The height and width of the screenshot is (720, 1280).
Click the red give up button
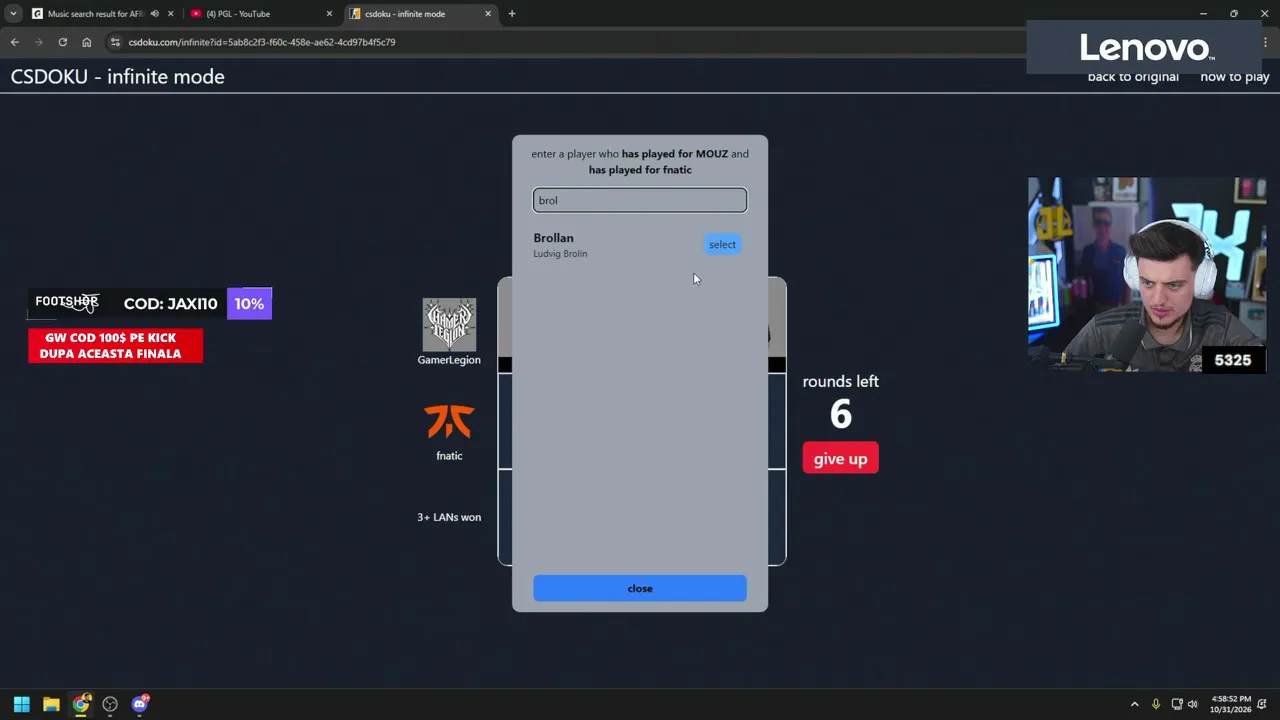(840, 459)
